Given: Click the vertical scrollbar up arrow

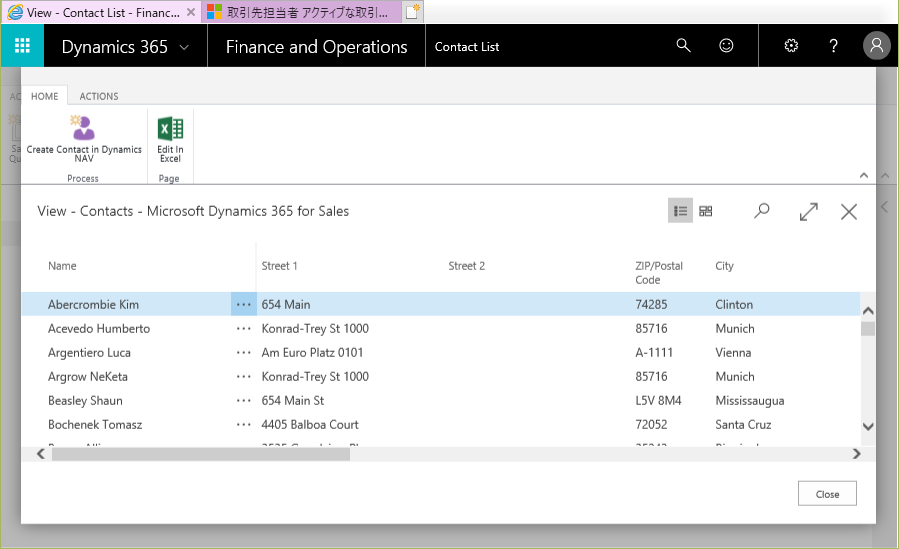Looking at the screenshot, I should (867, 311).
